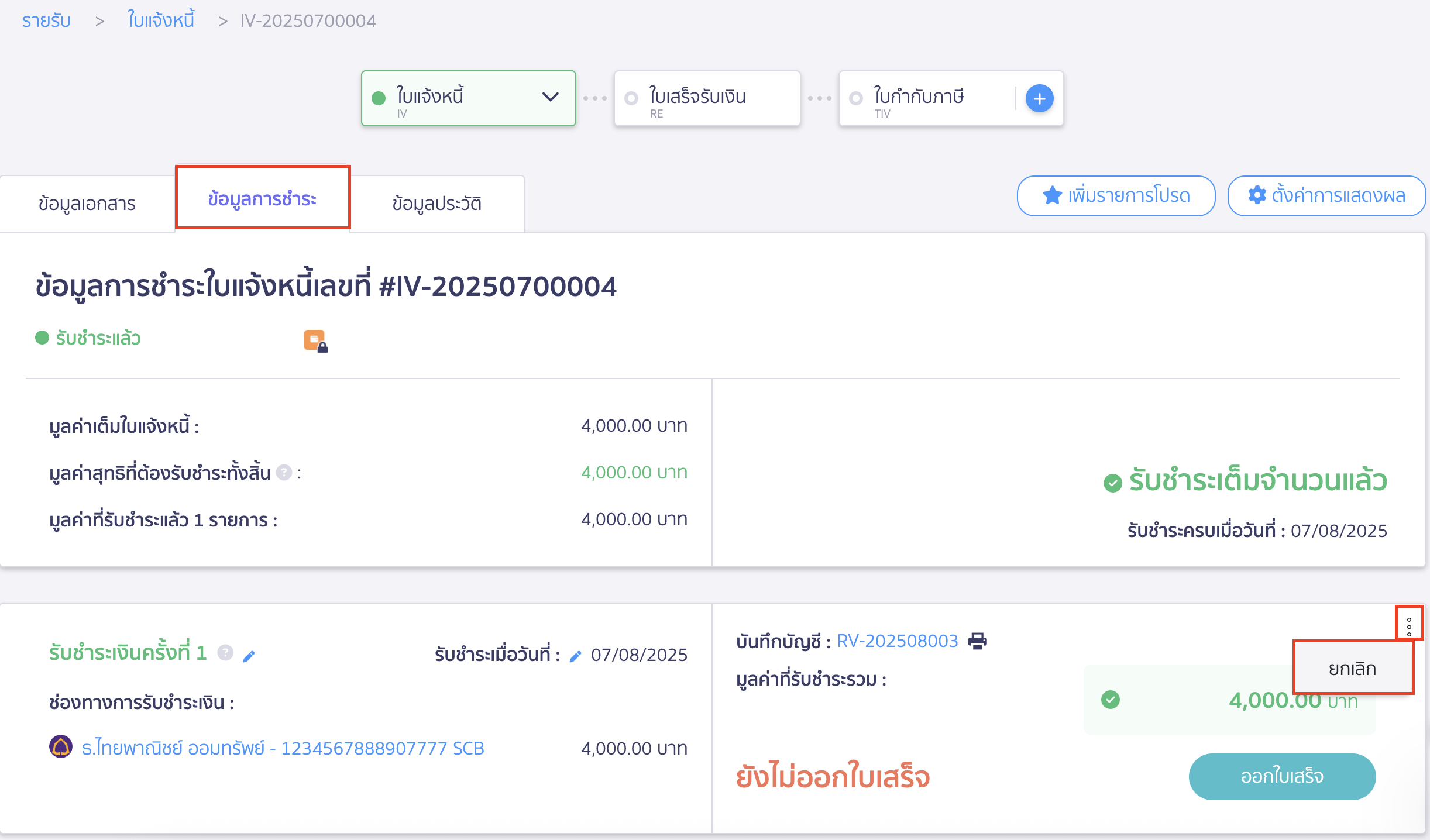This screenshot has width=1430, height=840.
Task: Click the heading ข้อมูลการชำระใบแจ้งหนี้เลขที่ #IV-20250700004
Action: coord(326,286)
